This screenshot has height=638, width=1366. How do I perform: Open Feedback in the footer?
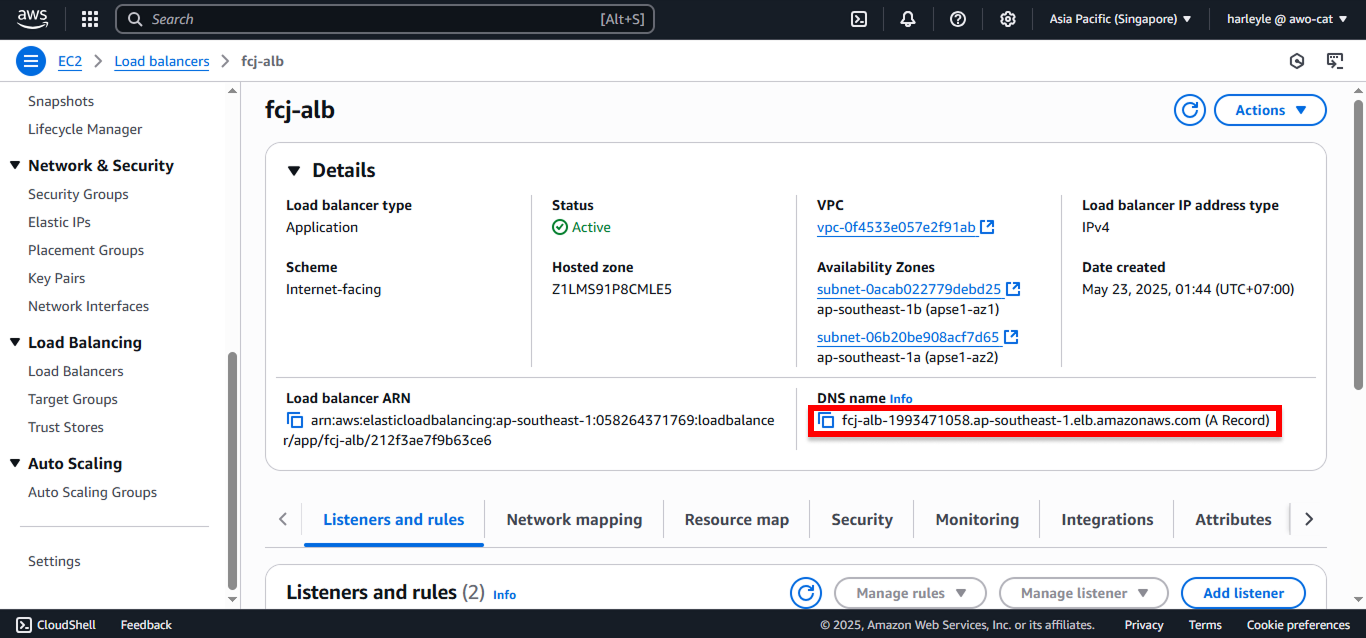[146, 625]
